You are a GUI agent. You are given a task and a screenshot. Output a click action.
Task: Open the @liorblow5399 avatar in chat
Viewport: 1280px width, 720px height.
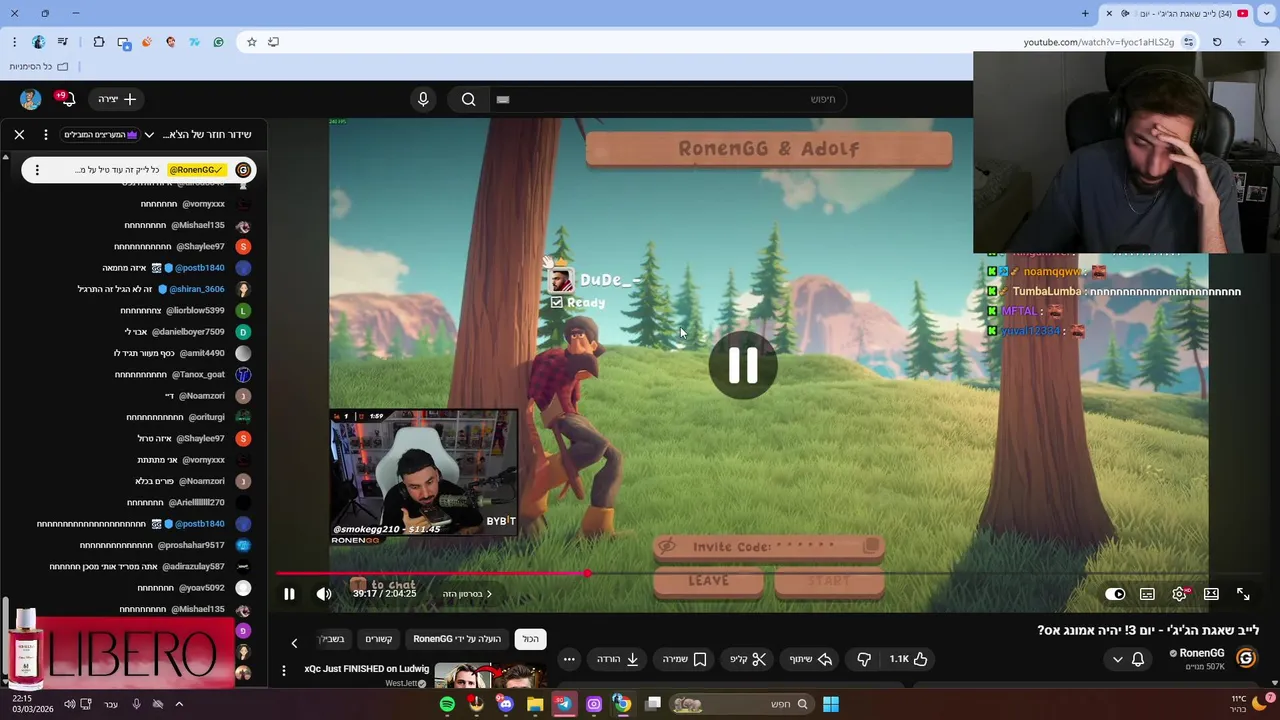[x=243, y=311]
